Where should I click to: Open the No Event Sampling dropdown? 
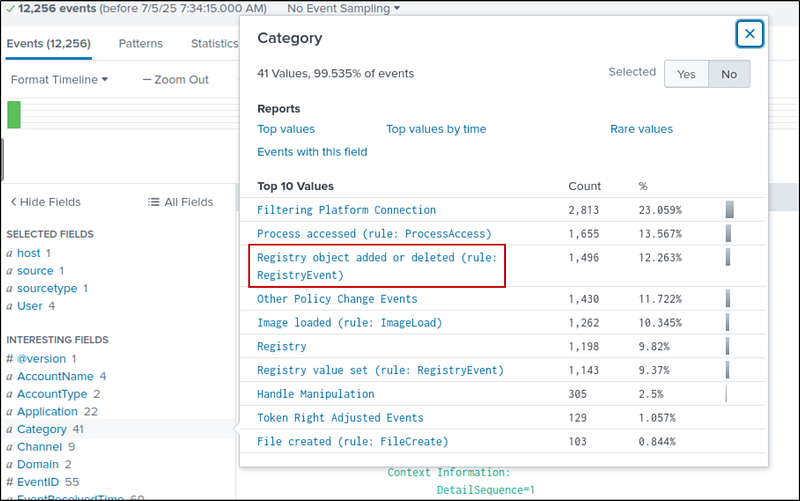click(x=343, y=9)
